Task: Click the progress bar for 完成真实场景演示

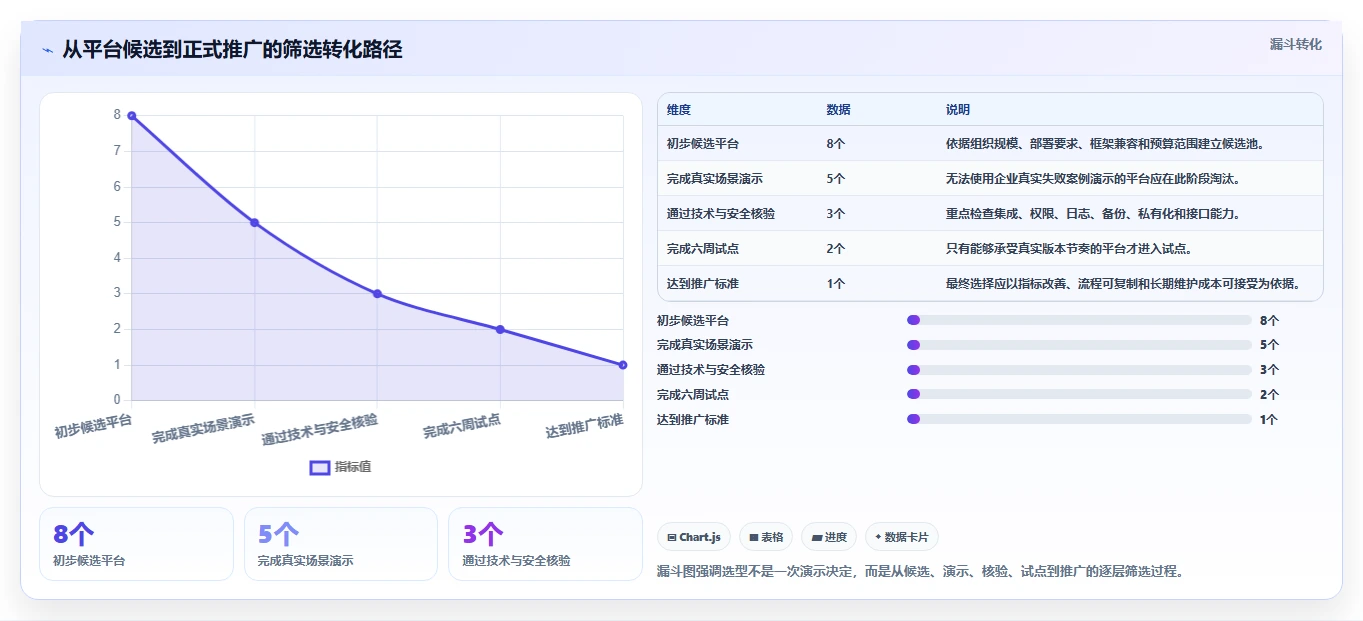Action: [1079, 345]
